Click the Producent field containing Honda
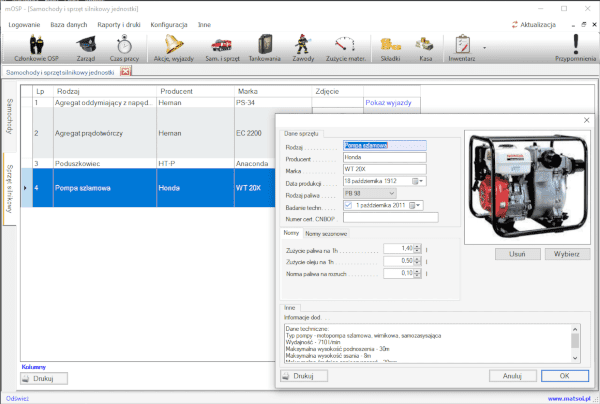Viewport: 600px width, 404px height. pyautogui.click(x=385, y=157)
